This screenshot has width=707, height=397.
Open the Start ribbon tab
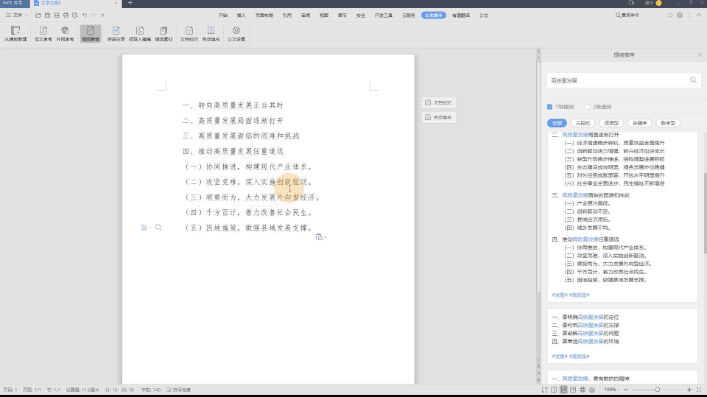coord(223,15)
